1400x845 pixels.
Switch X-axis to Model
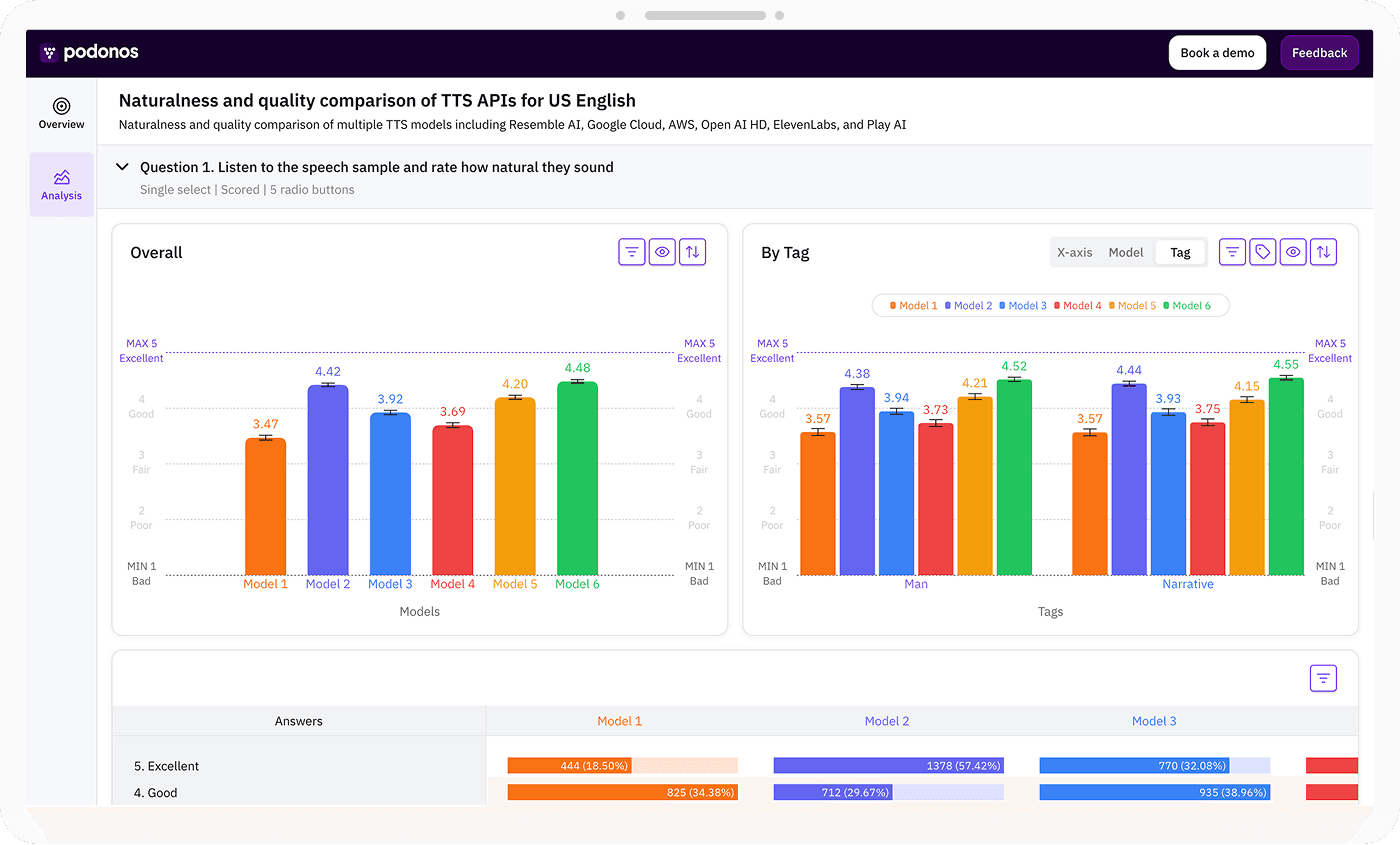tap(1126, 252)
